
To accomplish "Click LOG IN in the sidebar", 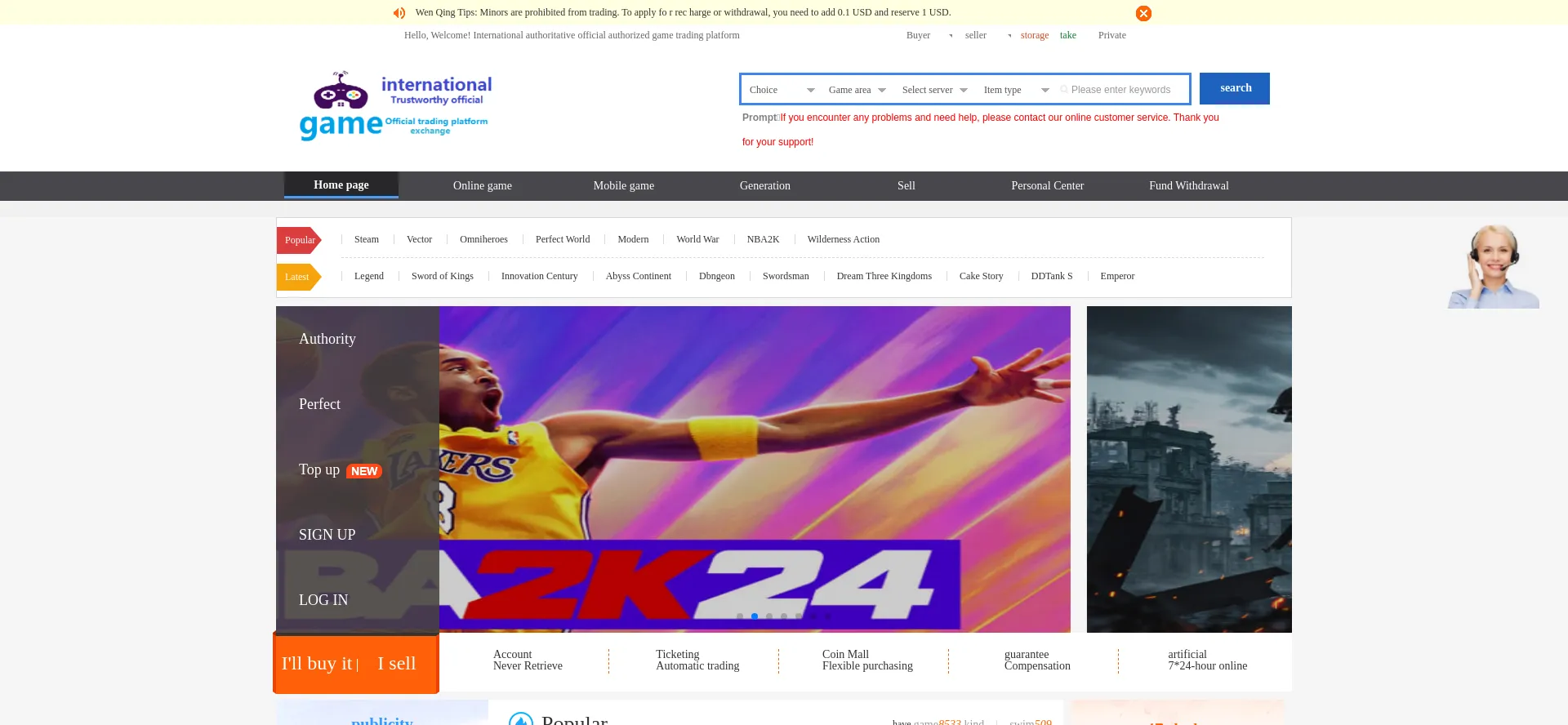I will 323,600.
